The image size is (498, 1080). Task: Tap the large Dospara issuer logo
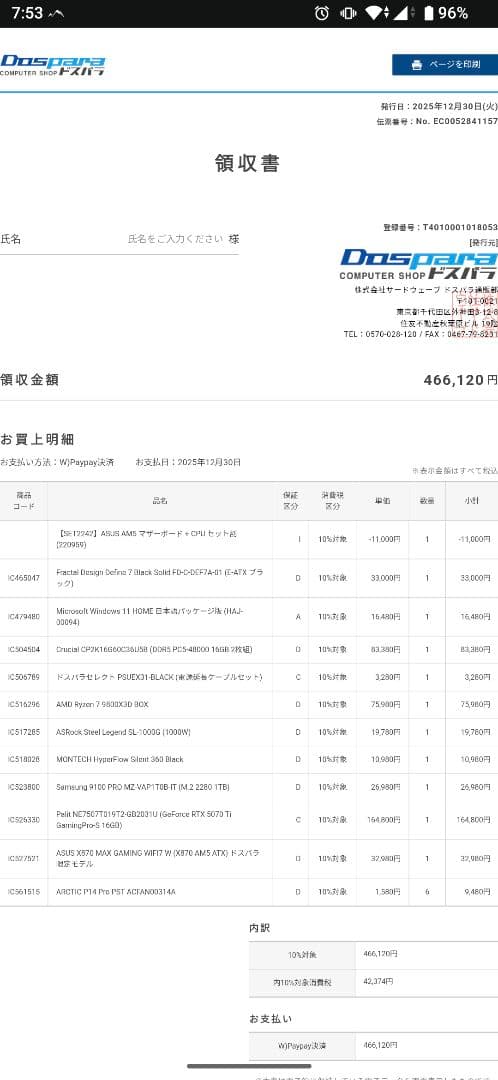pos(418,264)
